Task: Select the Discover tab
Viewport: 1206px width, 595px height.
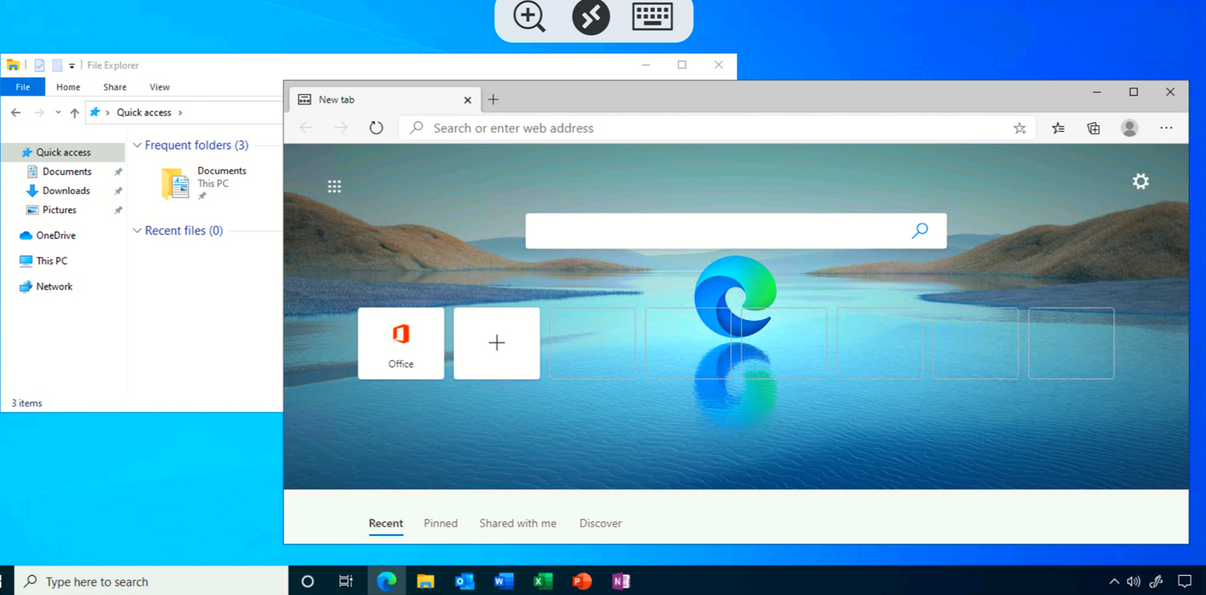Action: [600, 523]
